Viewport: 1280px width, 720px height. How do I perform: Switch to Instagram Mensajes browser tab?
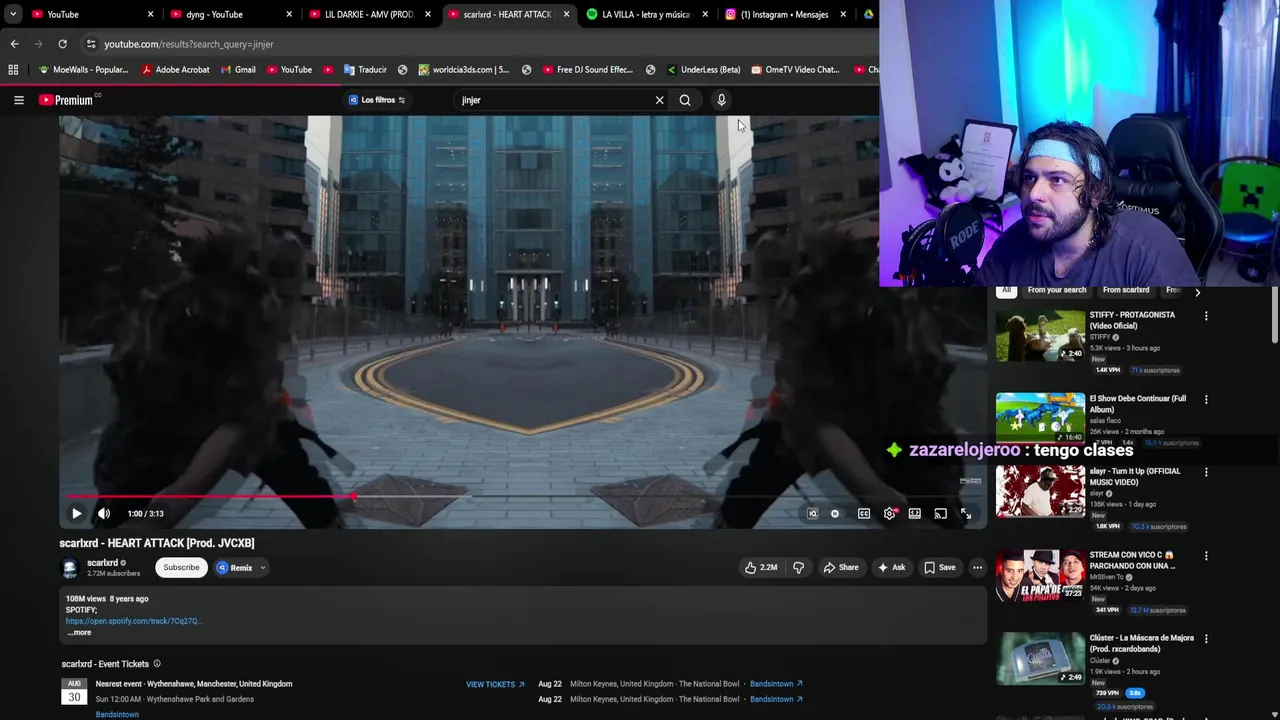(784, 15)
